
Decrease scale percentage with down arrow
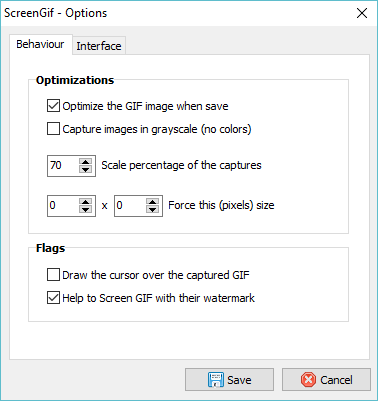coord(86,169)
